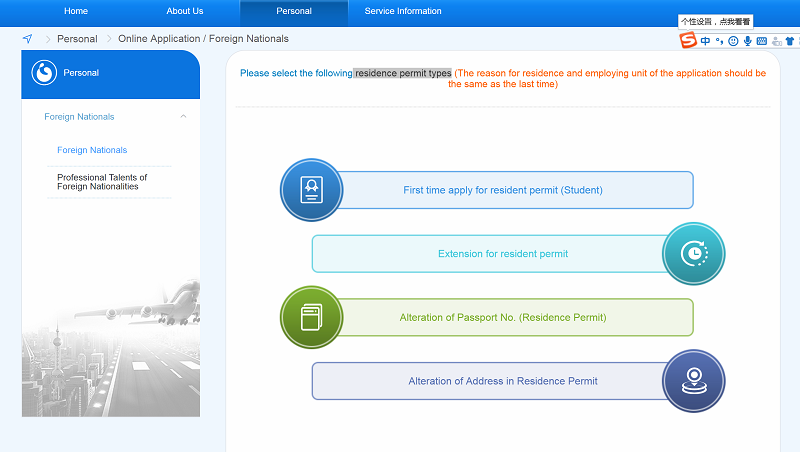Select Foreign Nationals sub-item in sidebar
This screenshot has width=800, height=452.
pos(92,150)
